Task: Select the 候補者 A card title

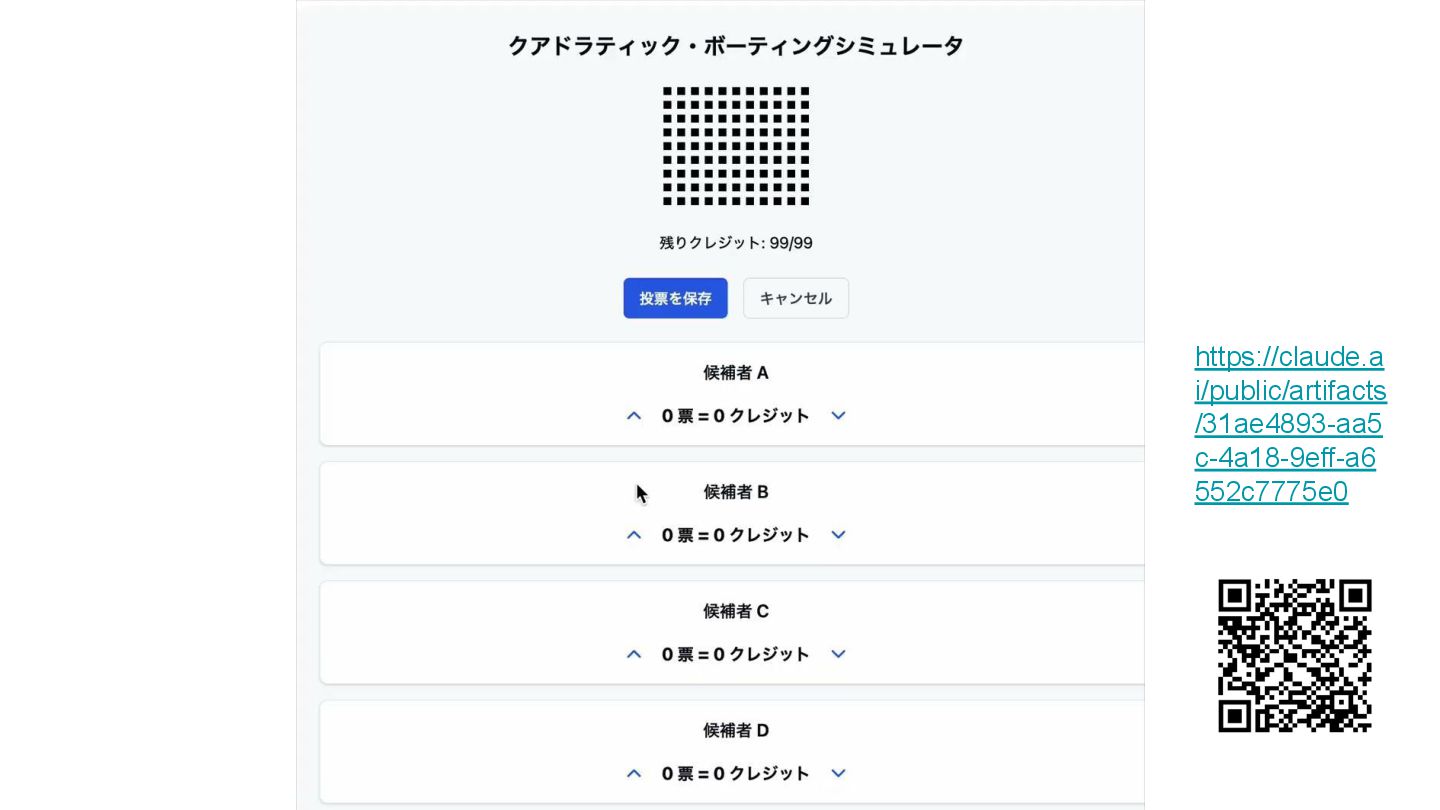Action: 736,373
